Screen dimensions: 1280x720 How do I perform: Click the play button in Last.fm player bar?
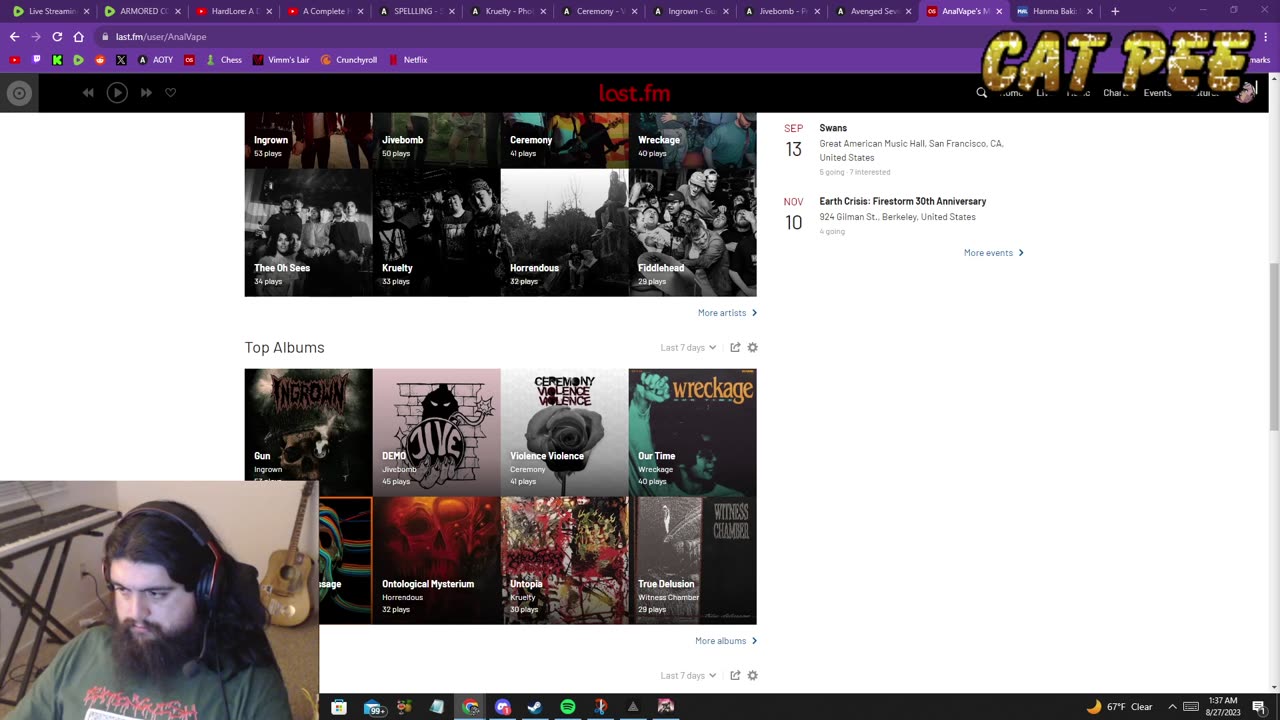point(117,93)
